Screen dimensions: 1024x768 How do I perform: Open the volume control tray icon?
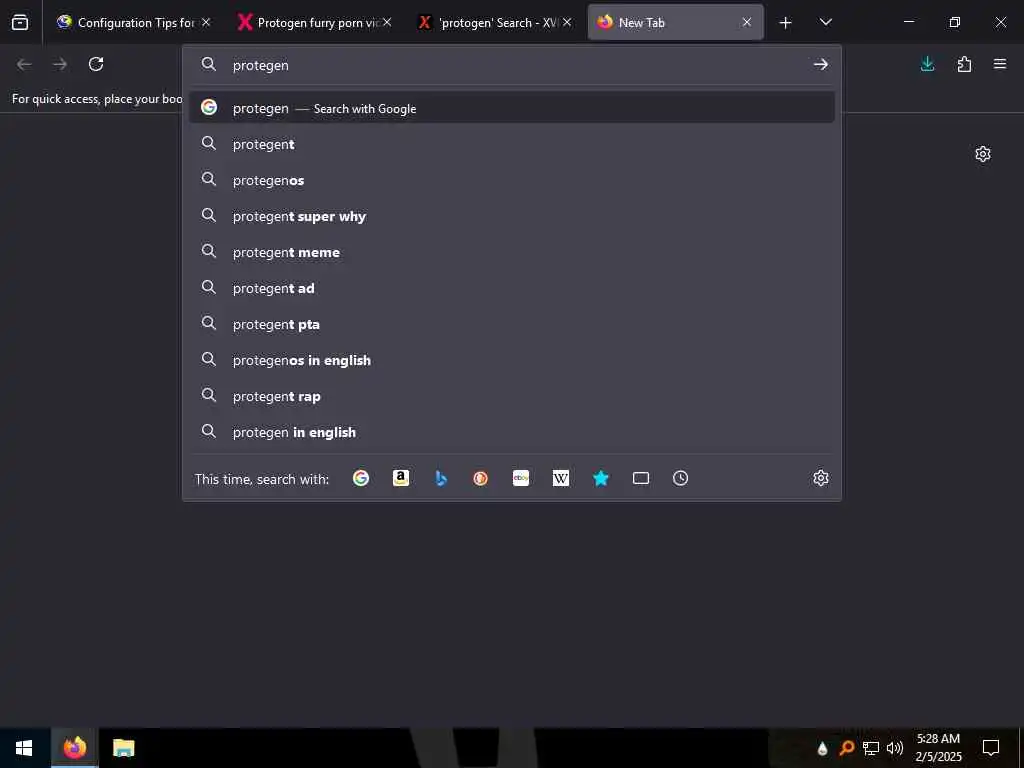point(895,748)
